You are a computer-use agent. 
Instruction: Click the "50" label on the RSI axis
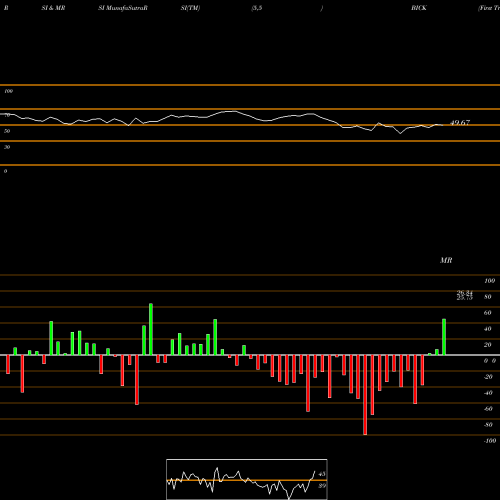(x=7, y=131)
